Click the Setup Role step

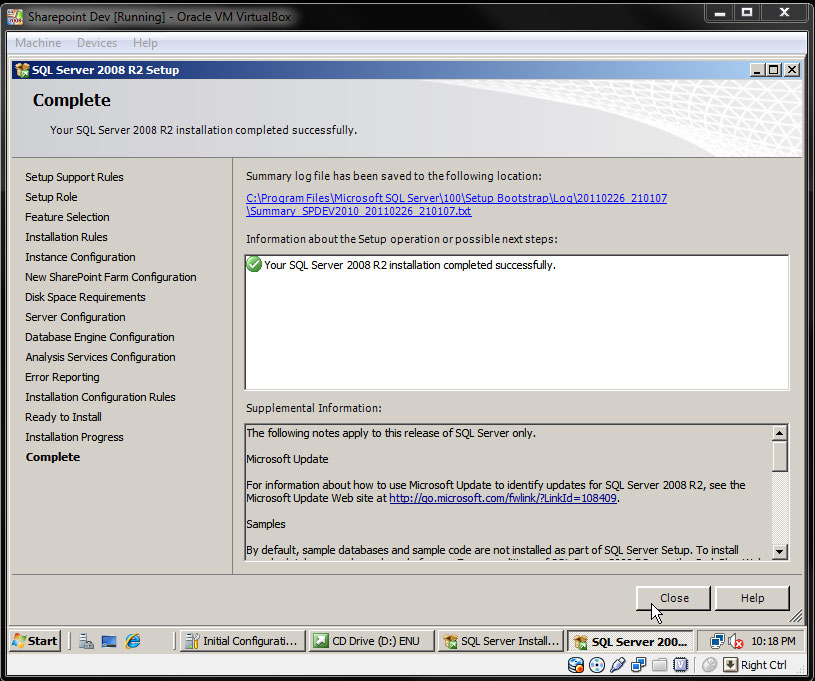point(51,197)
